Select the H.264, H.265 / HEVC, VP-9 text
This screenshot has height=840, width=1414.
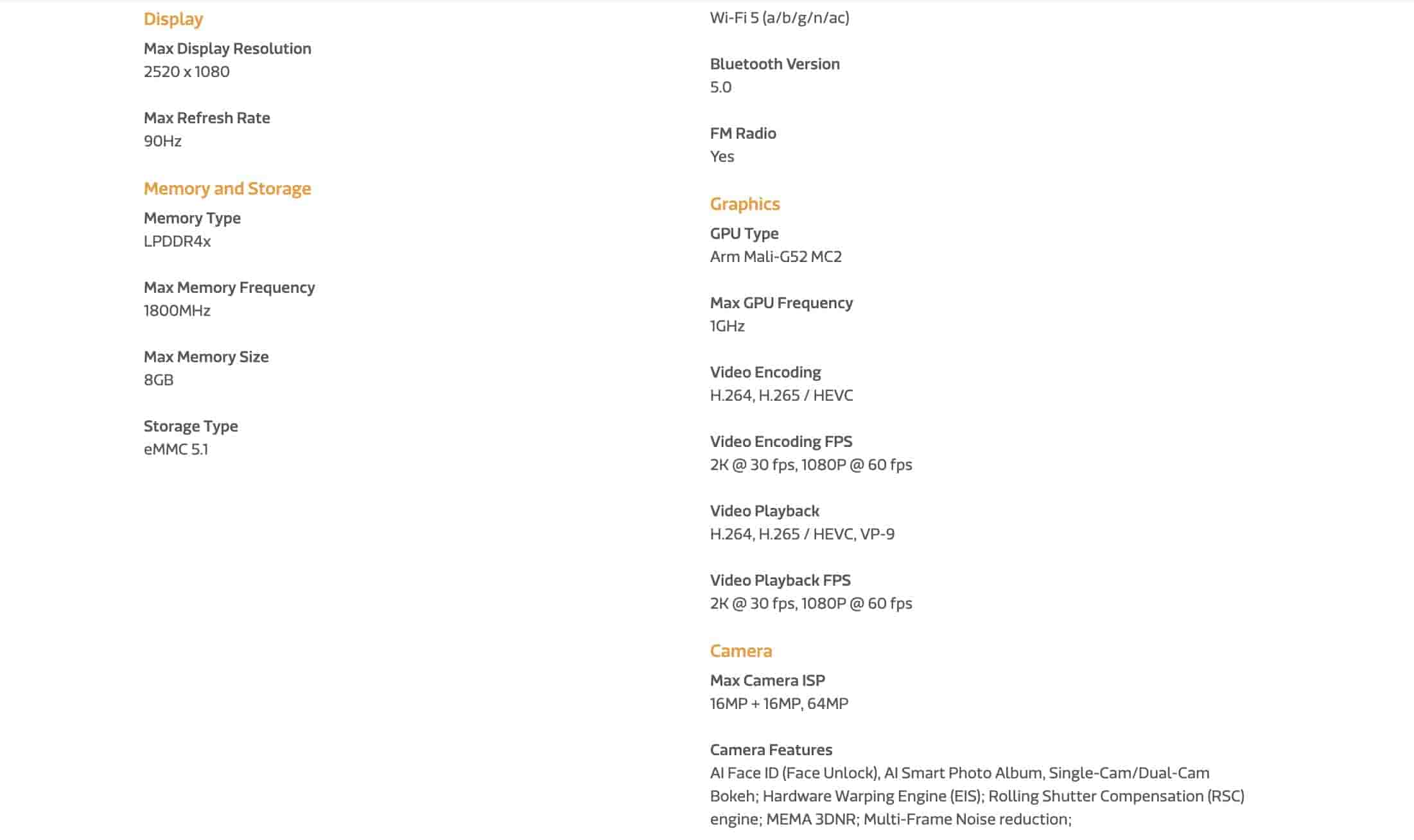point(802,534)
